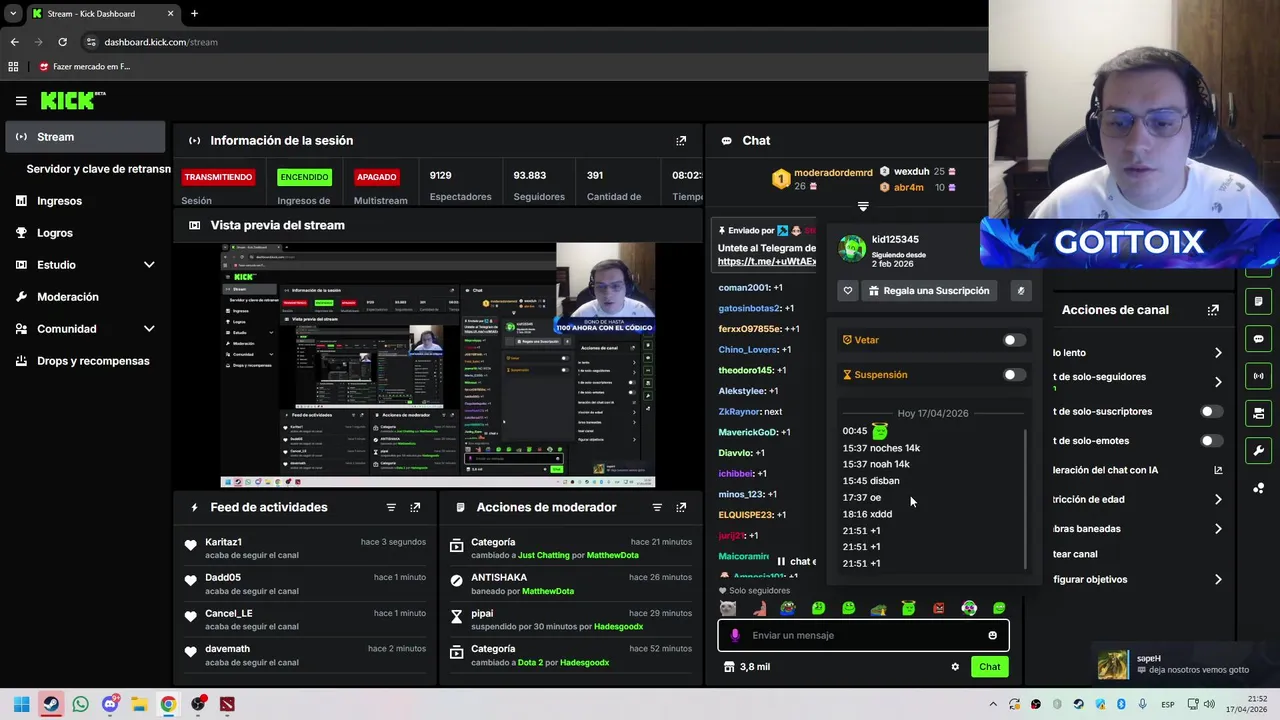Pop out the Acciones de canal panel
The width and height of the screenshot is (1280, 720).
pyautogui.click(x=1213, y=310)
